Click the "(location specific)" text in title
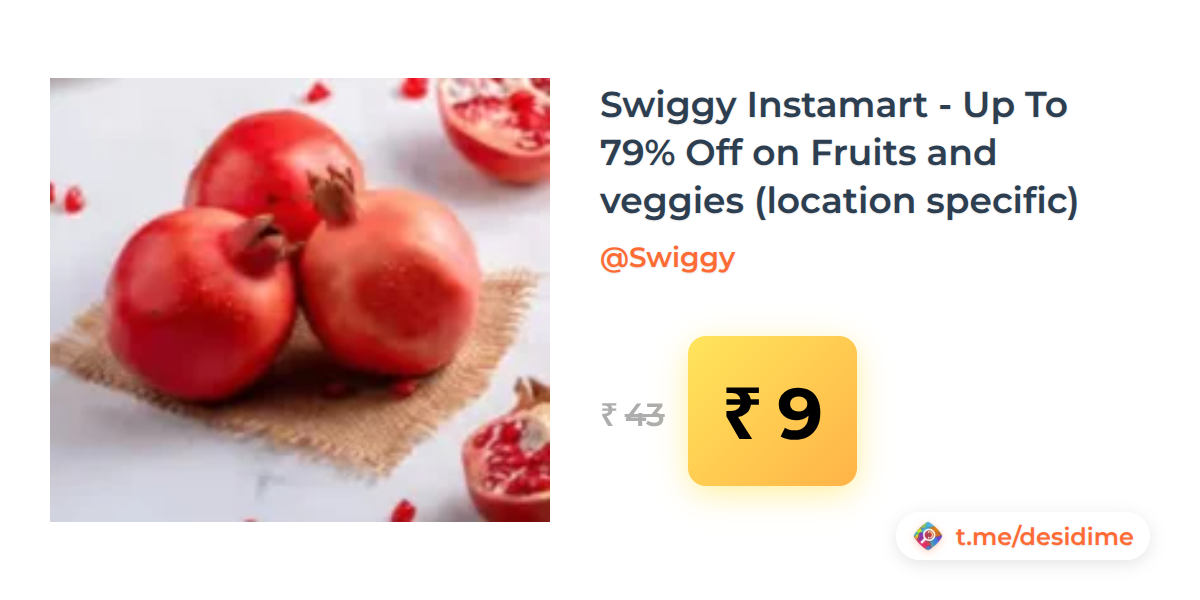This screenshot has width=1200, height=600. click(917, 201)
